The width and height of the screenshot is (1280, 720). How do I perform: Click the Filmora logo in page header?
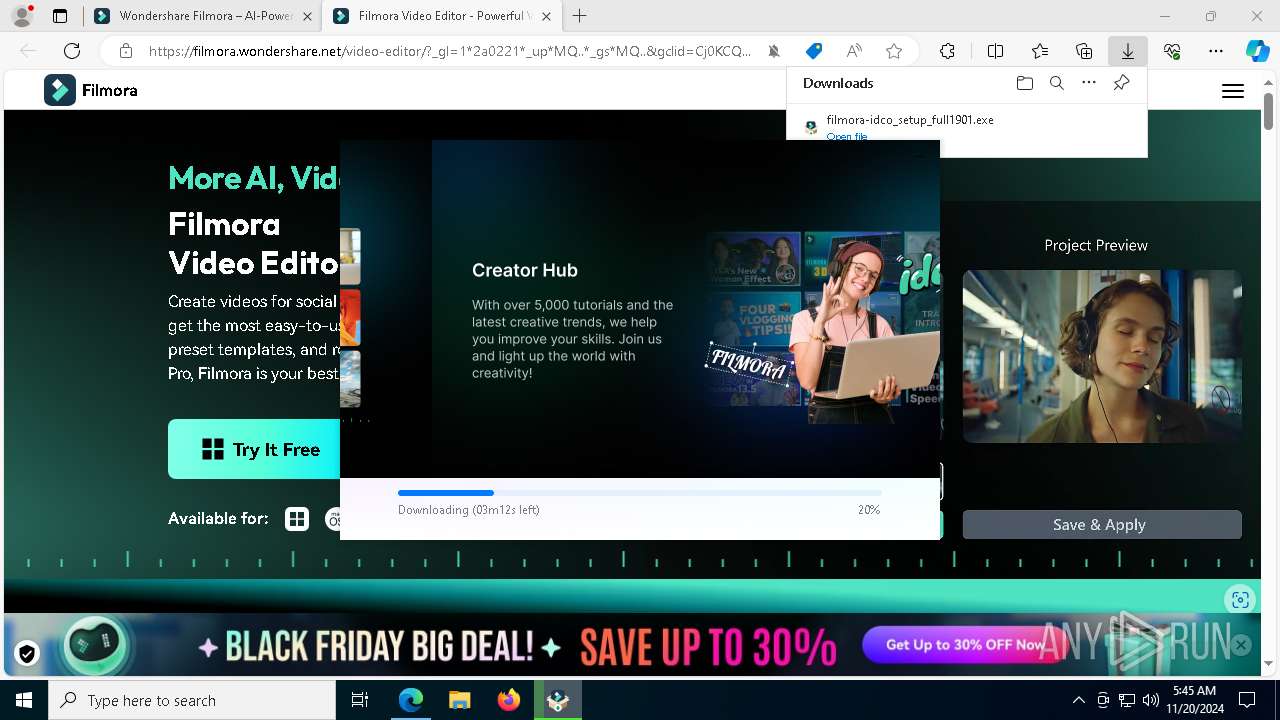pos(91,90)
